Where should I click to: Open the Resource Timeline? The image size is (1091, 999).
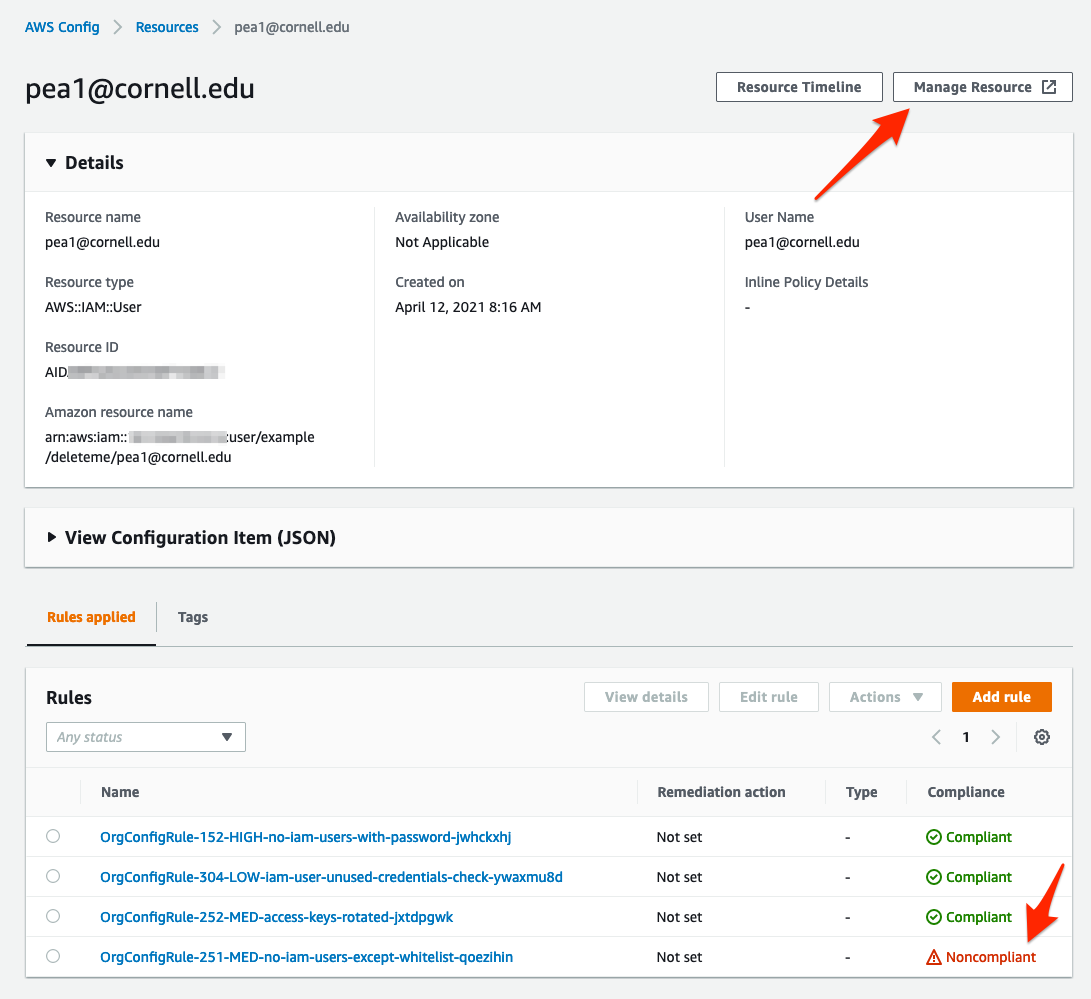coord(799,87)
